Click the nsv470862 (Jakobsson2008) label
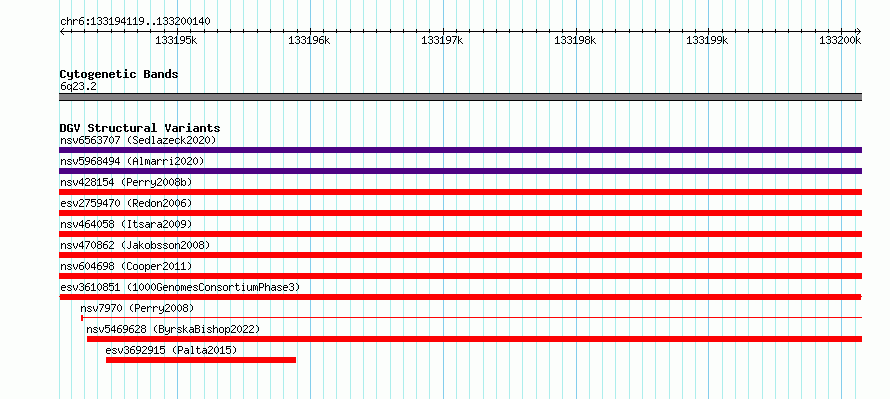This screenshot has height=399, width=890. click(x=135, y=245)
